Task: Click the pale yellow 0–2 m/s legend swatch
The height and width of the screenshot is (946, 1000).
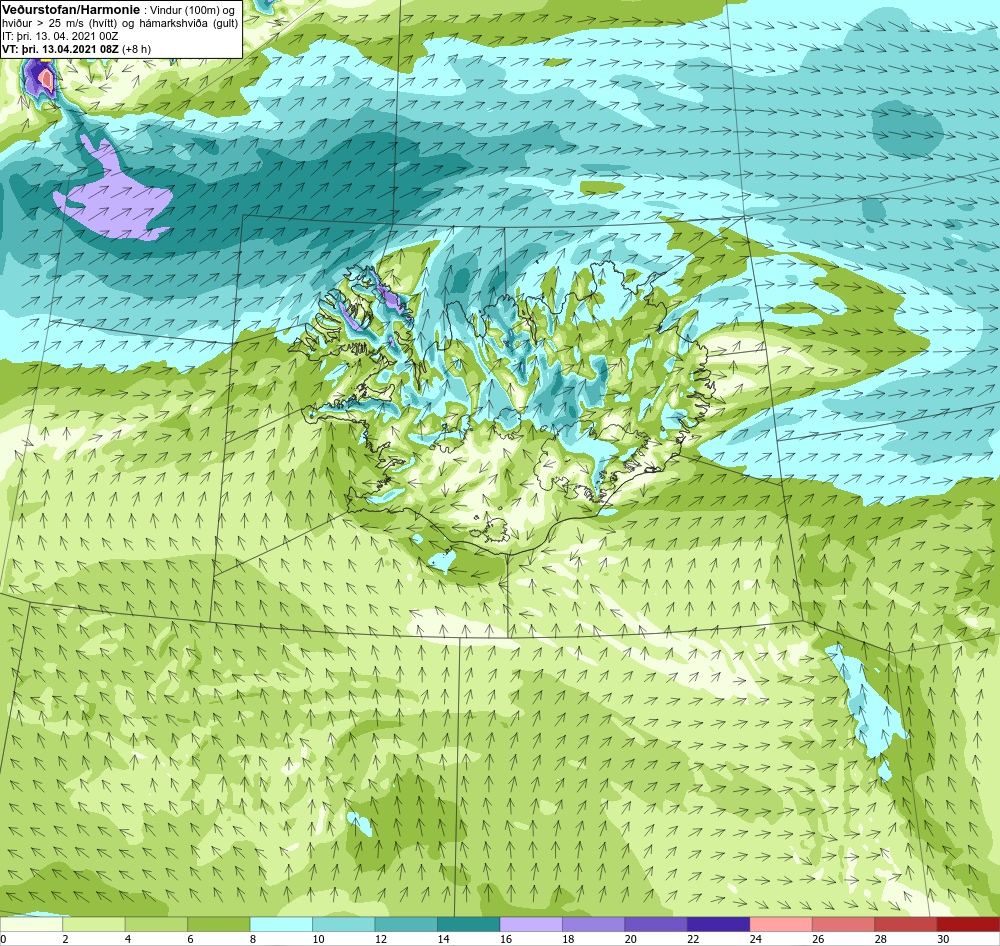Action: (x=31, y=924)
